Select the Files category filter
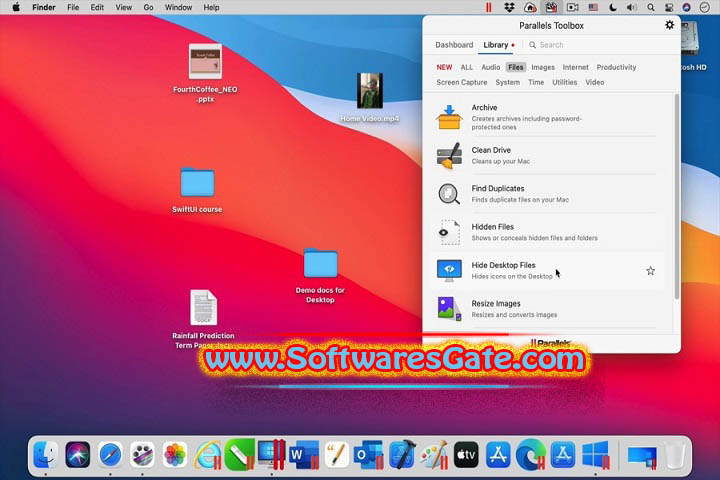720x480 pixels. point(516,67)
